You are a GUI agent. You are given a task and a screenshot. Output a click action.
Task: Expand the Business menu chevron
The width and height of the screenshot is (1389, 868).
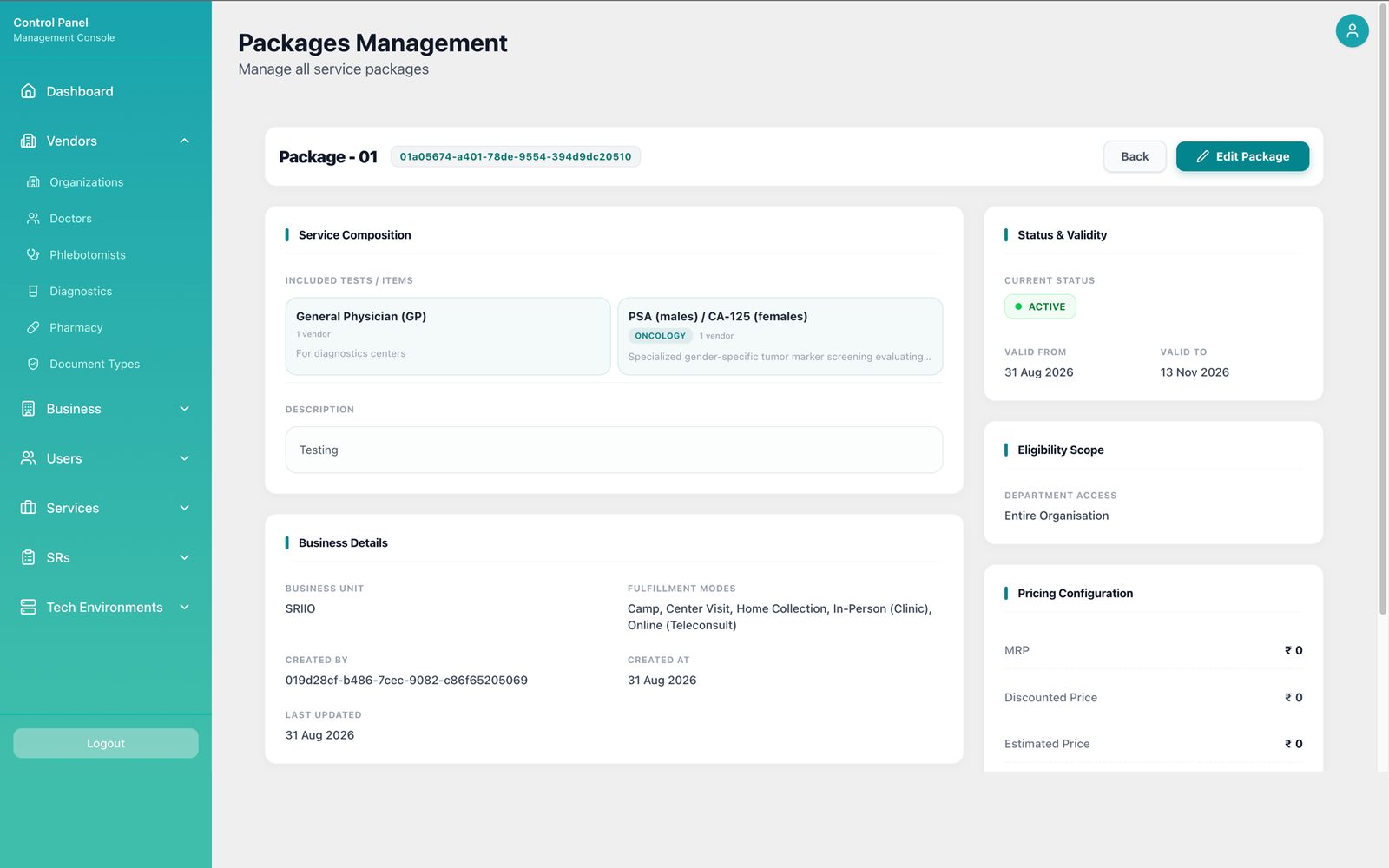coord(184,409)
